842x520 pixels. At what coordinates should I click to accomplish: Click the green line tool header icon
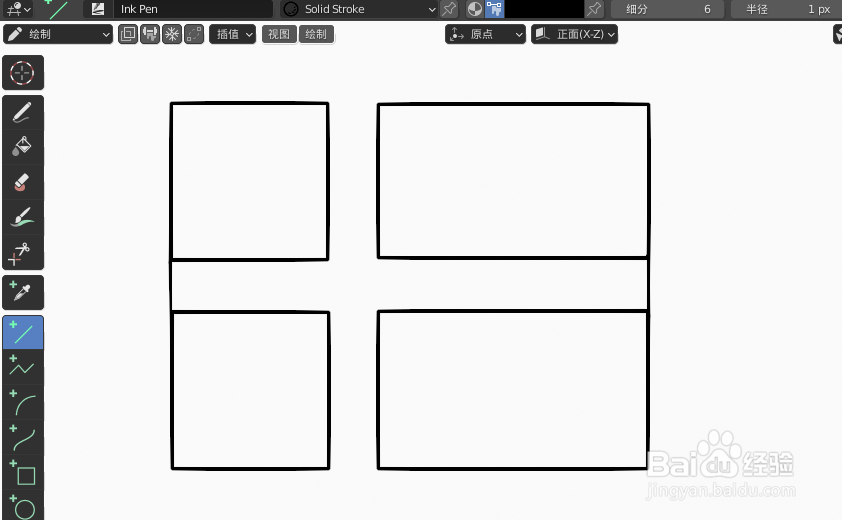(x=56, y=9)
